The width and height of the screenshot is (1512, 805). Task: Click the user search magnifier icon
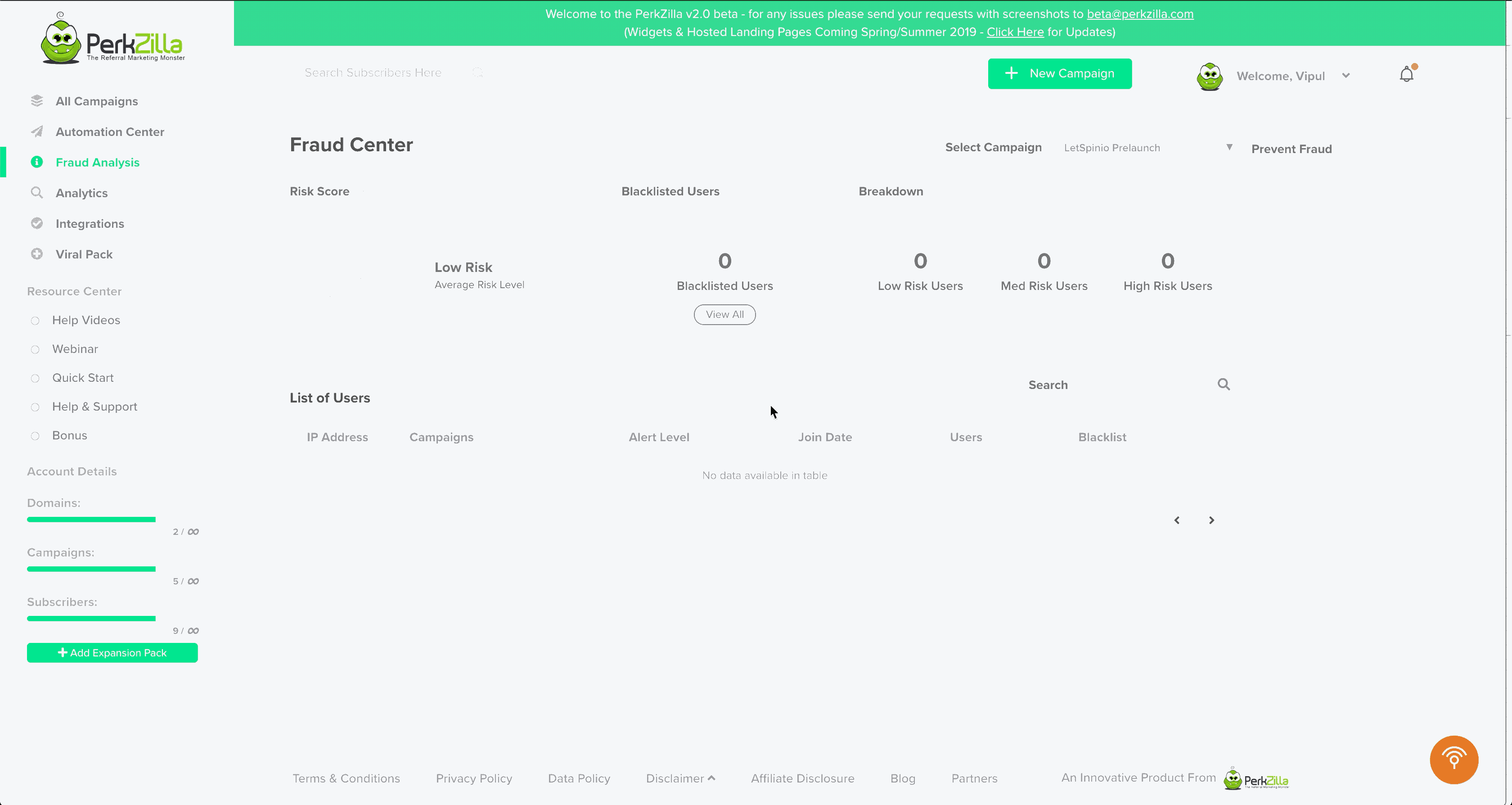1223,384
